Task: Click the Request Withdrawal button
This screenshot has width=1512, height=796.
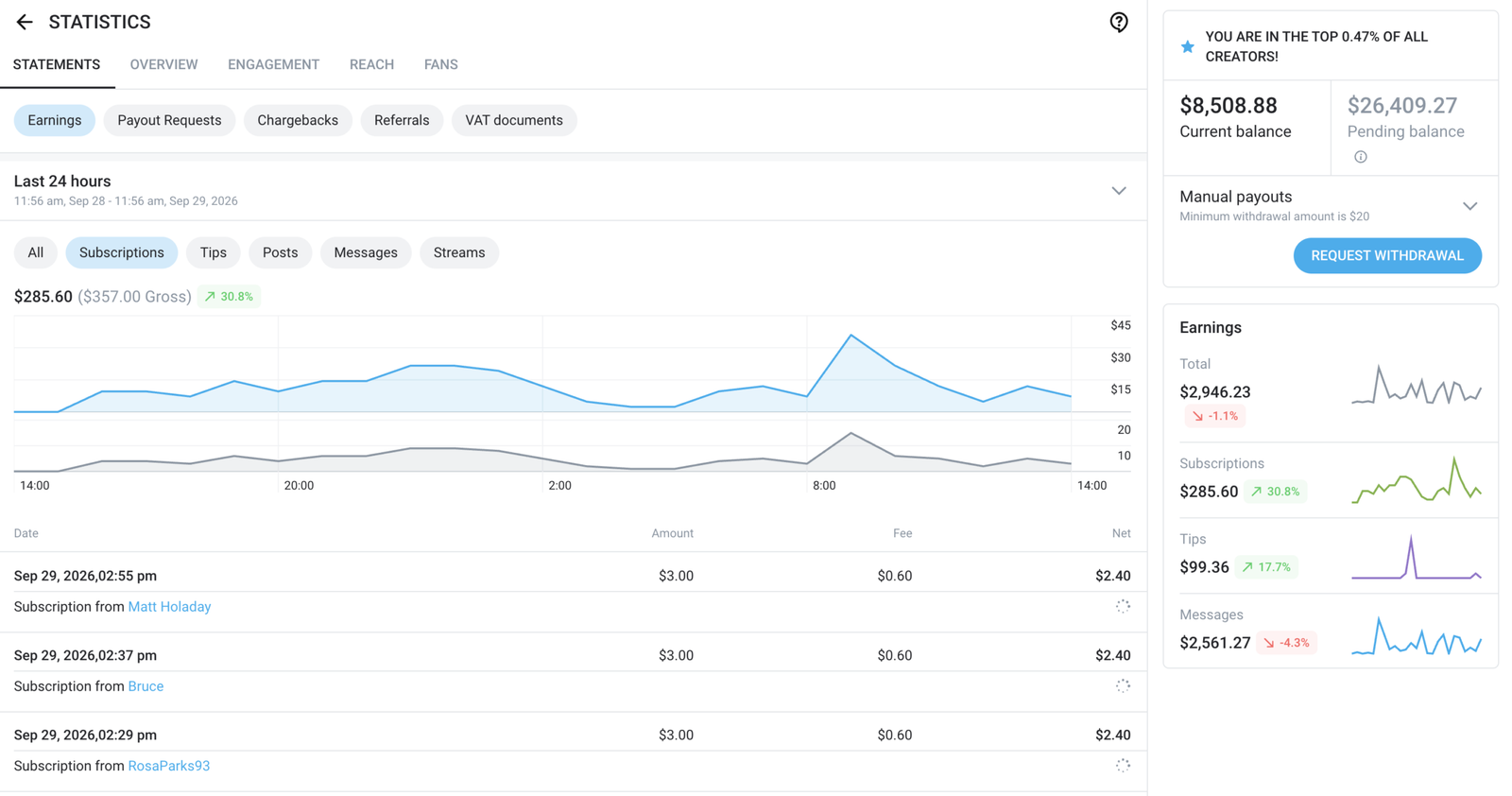Action: click(1387, 255)
